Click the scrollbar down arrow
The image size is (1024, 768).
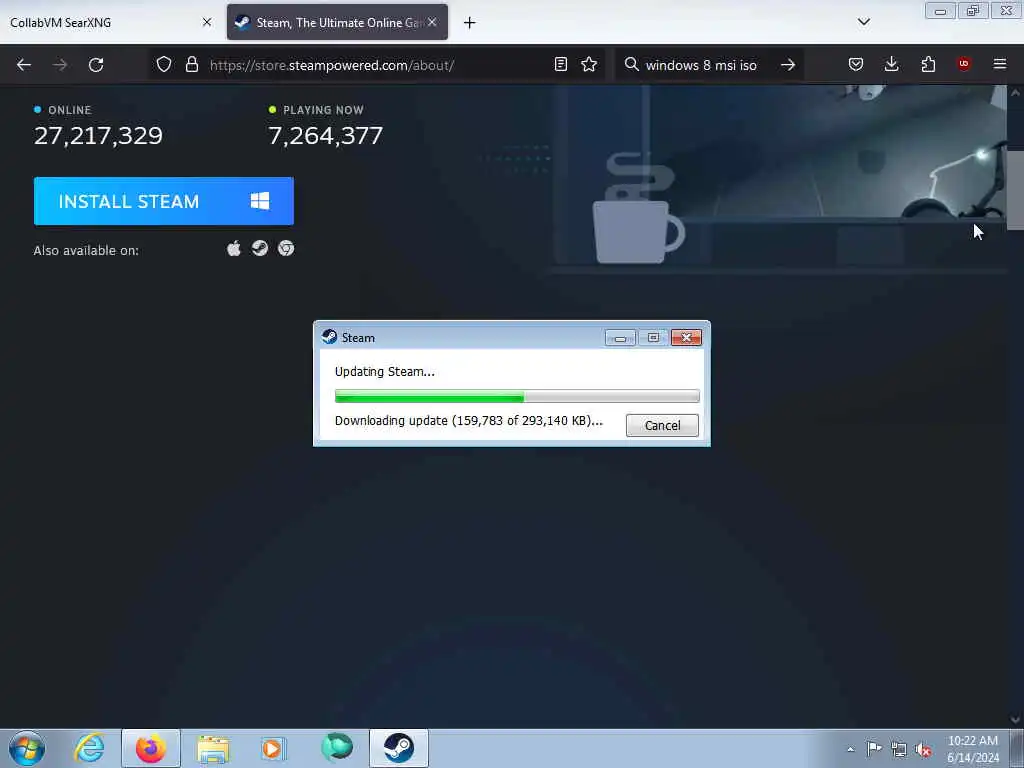click(x=1015, y=719)
